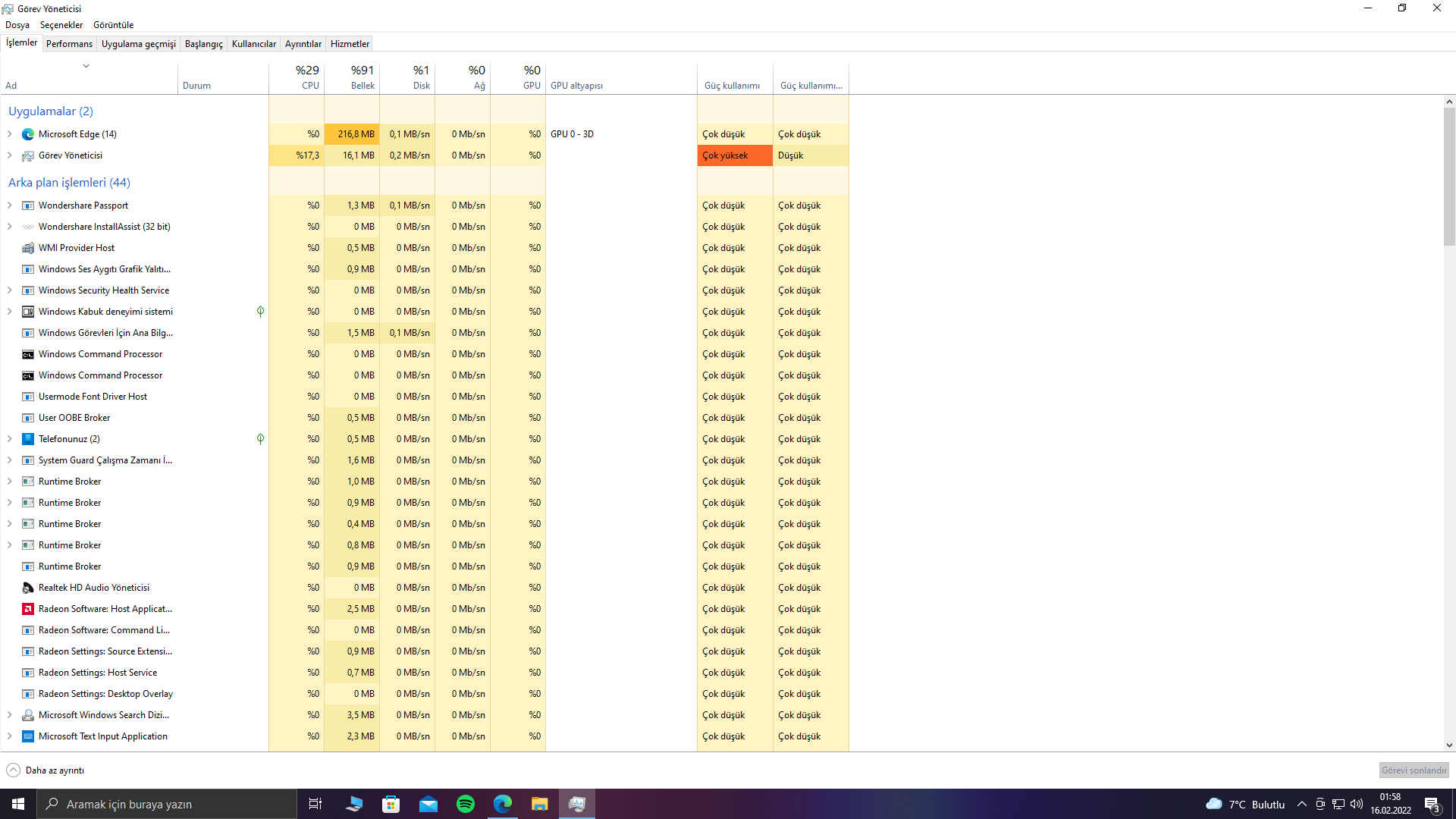Click the vertical scrollbar down arrow
1456x819 pixels.
click(1449, 745)
